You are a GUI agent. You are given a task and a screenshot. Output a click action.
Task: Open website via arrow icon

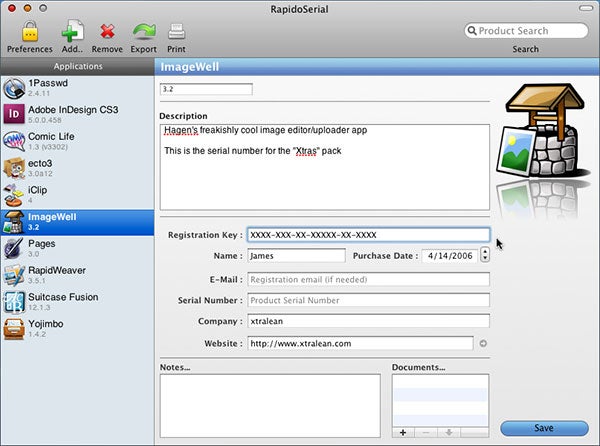point(483,343)
